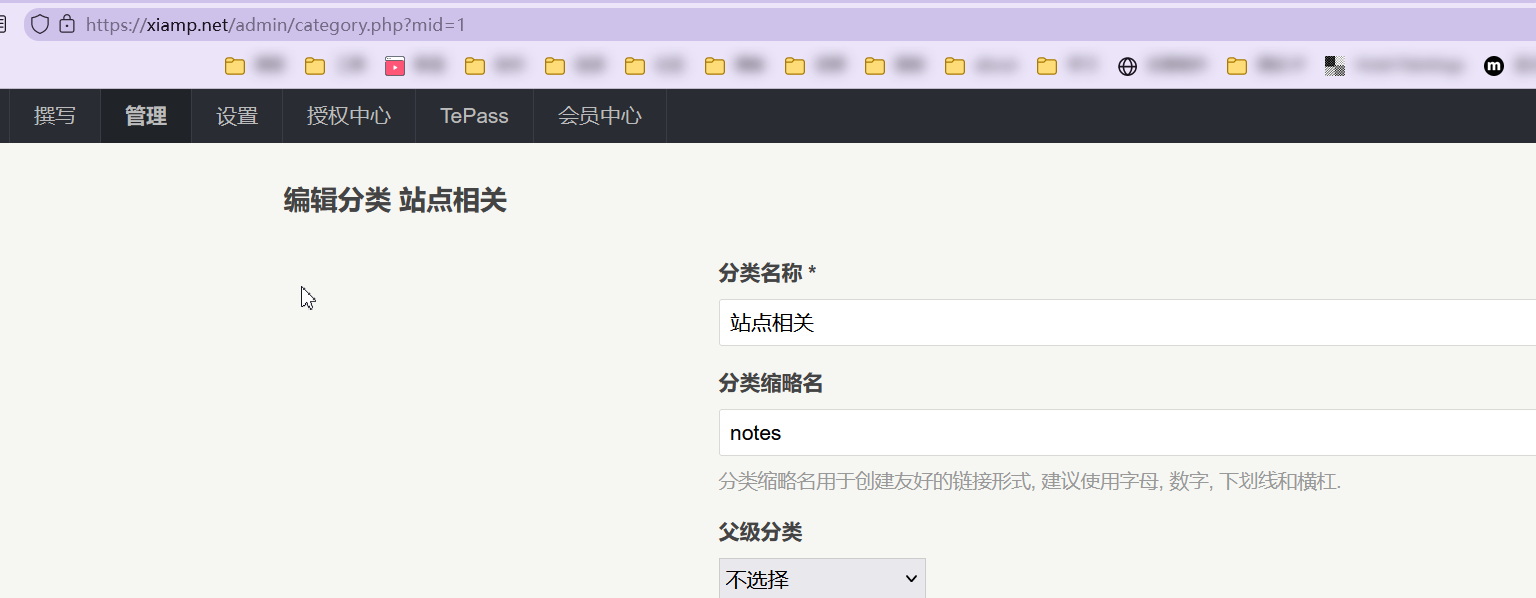This screenshot has height=598, width=1536.
Task: Open the Medium 'm' bookmark icon
Action: coord(1494,66)
